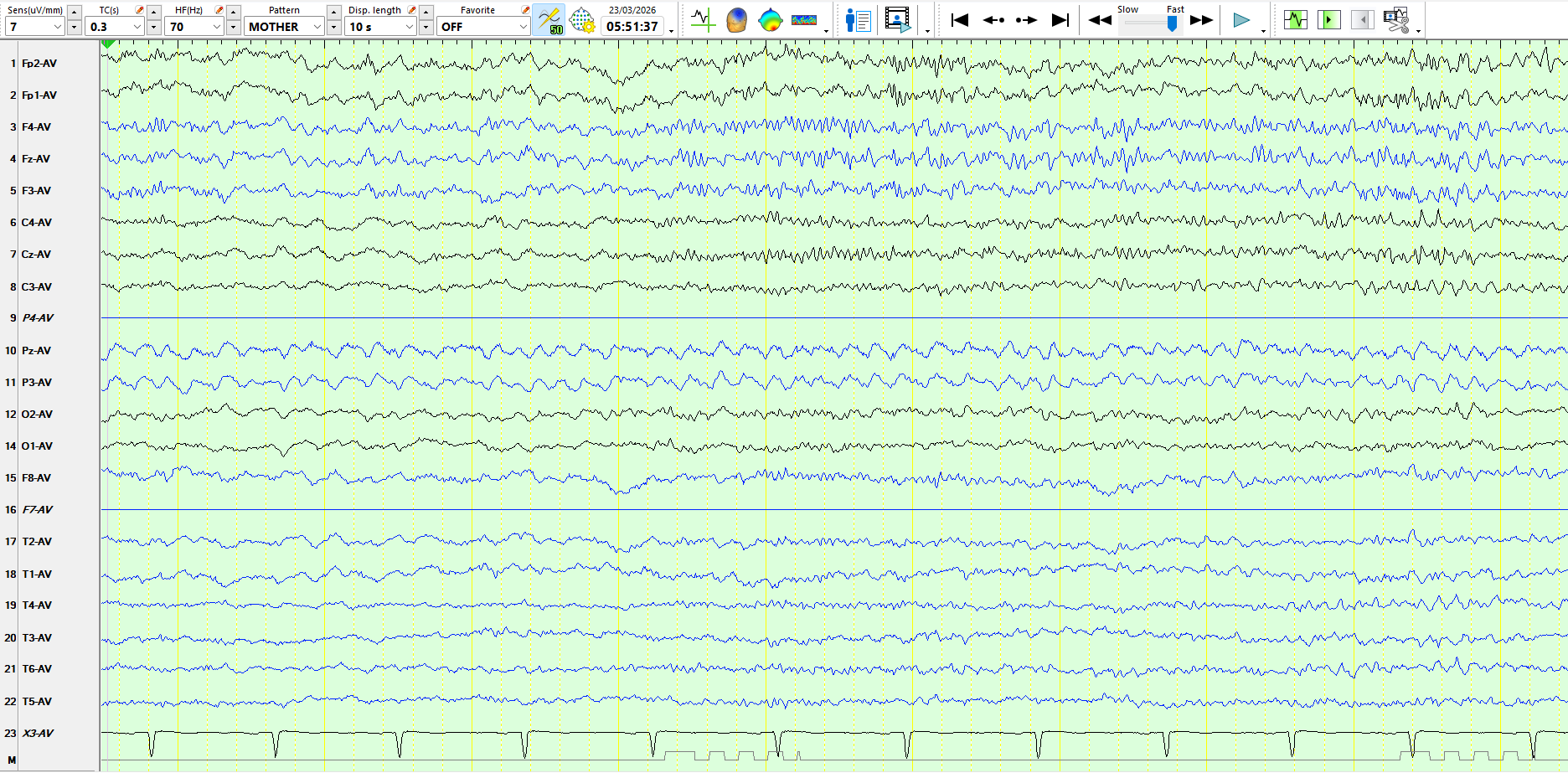The image size is (1568, 773).
Task: Click the Disp. length edit pencil icon
Action: (x=411, y=10)
